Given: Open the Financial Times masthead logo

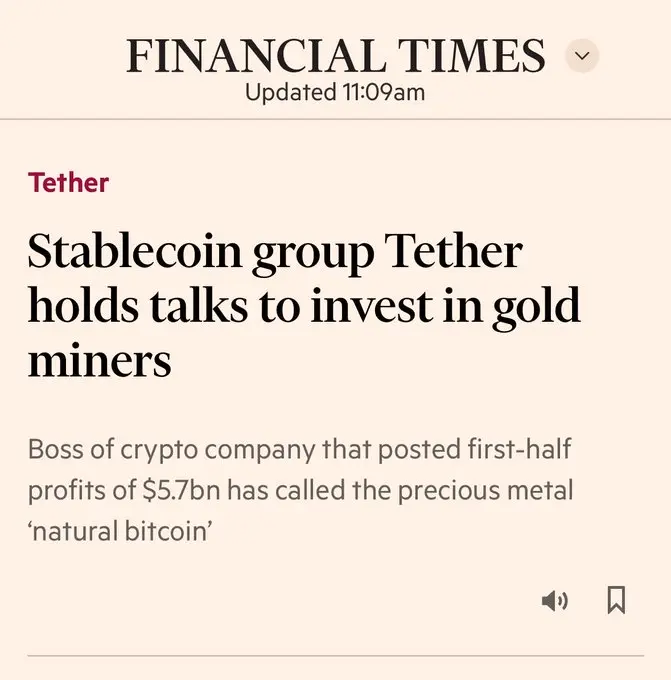Looking at the screenshot, I should (x=335, y=56).
